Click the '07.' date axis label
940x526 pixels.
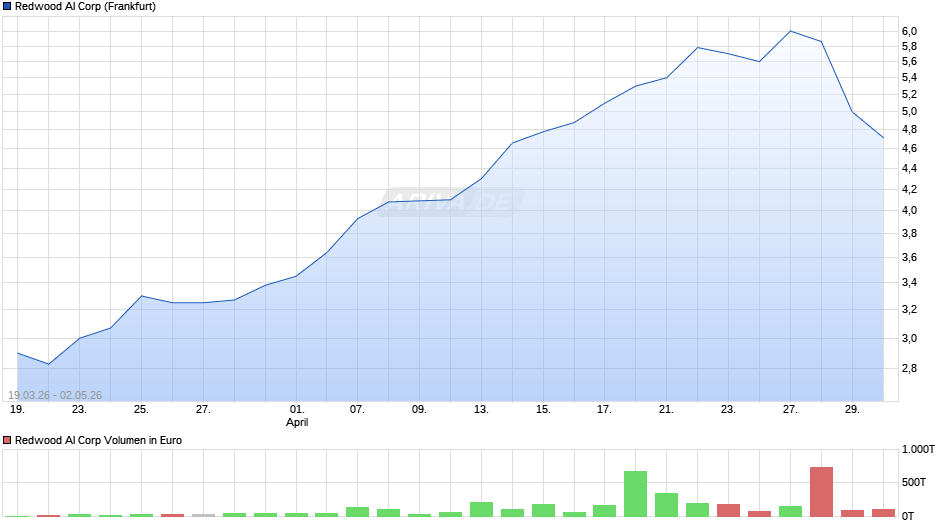[x=357, y=409]
